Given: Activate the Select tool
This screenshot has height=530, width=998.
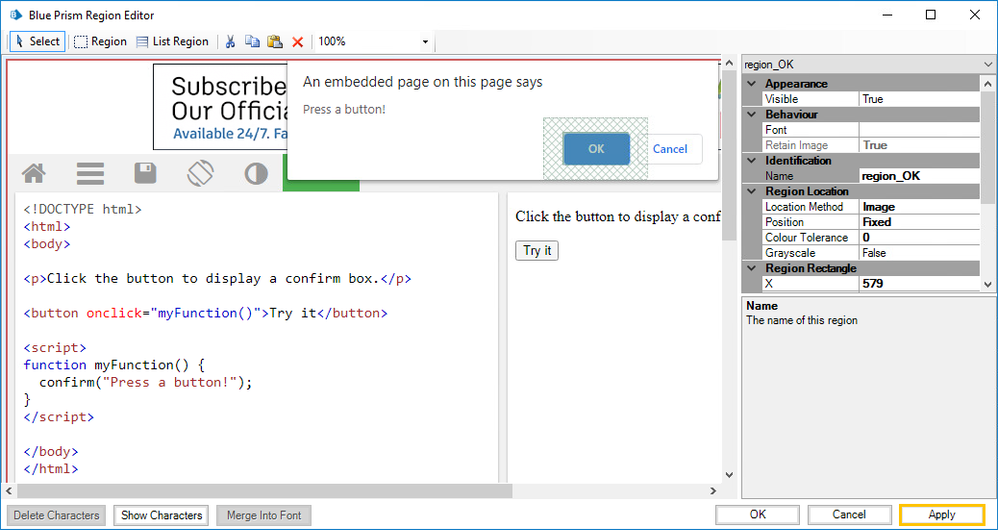Looking at the screenshot, I should [x=37, y=42].
